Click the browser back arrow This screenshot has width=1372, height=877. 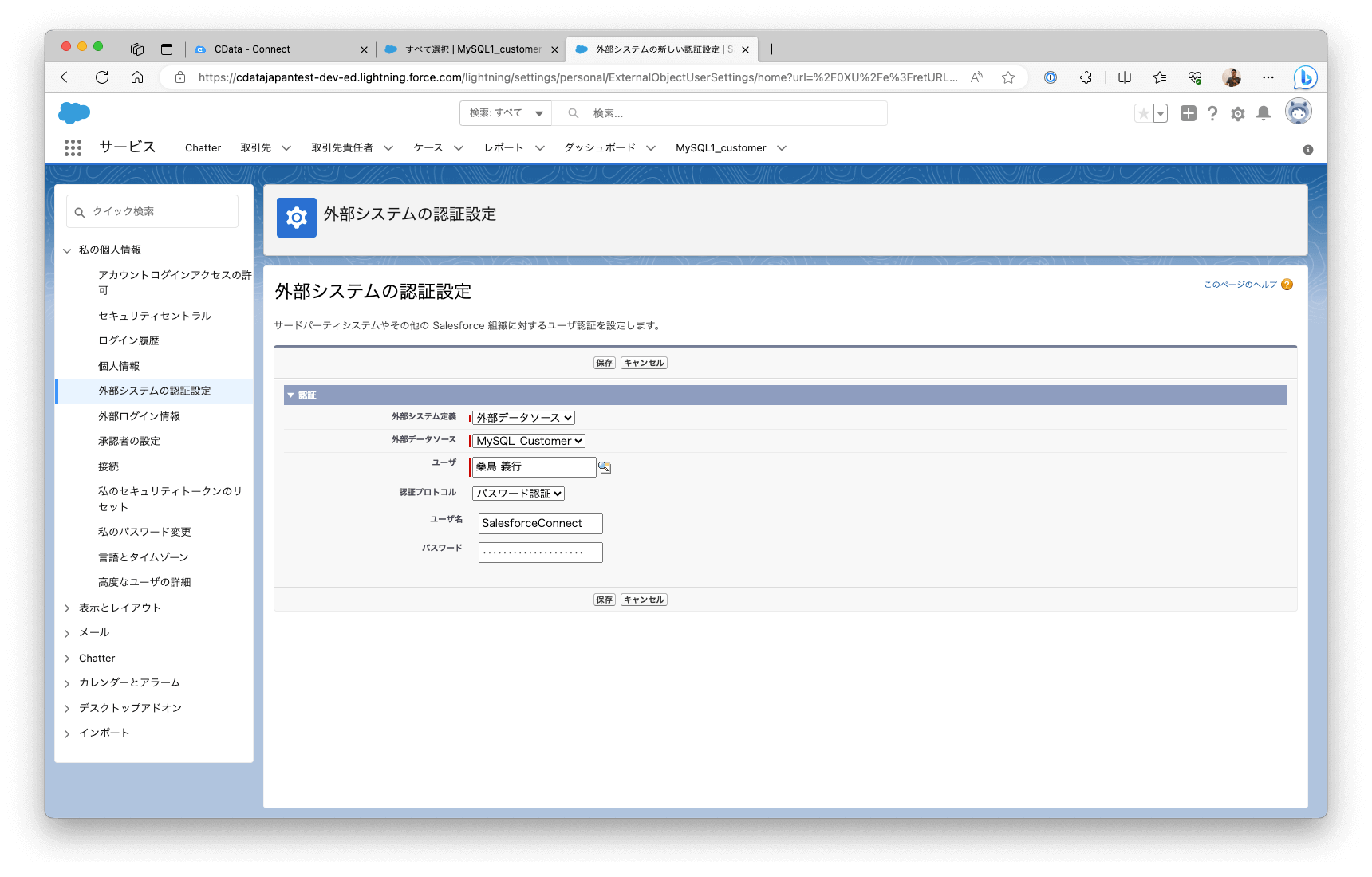67,77
